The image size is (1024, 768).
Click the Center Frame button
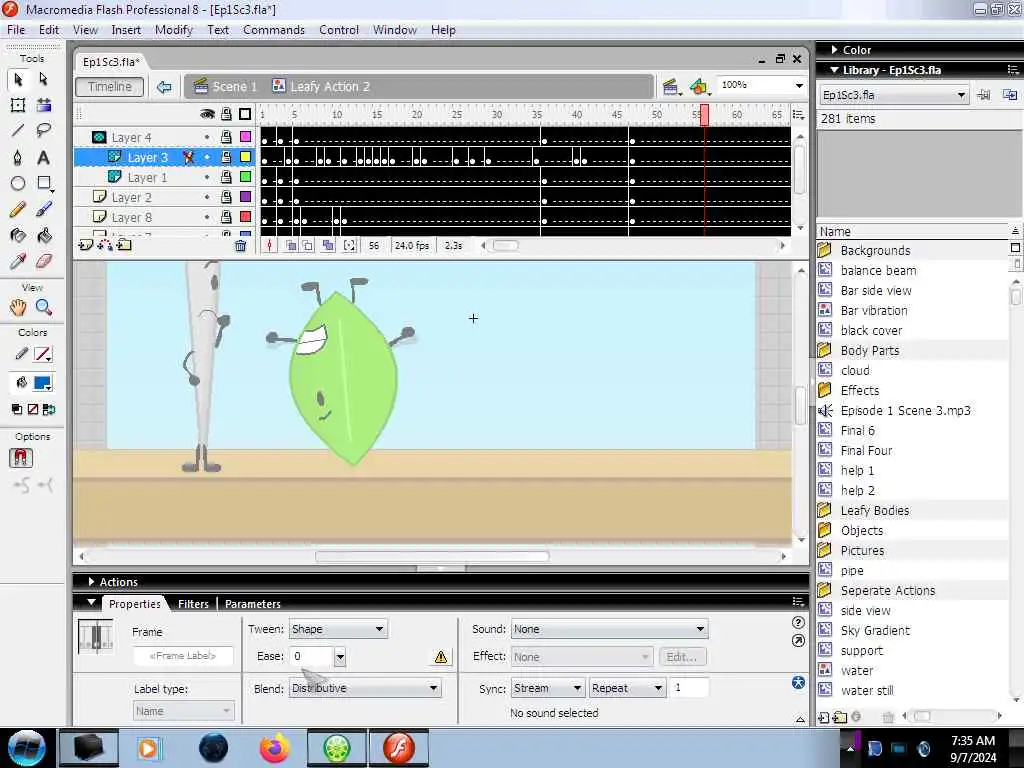click(269, 246)
